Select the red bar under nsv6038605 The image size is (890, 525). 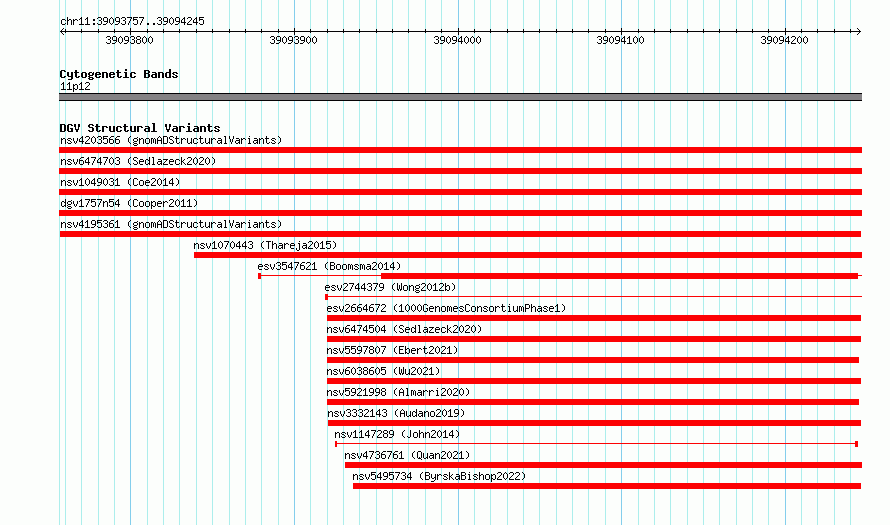coord(594,381)
